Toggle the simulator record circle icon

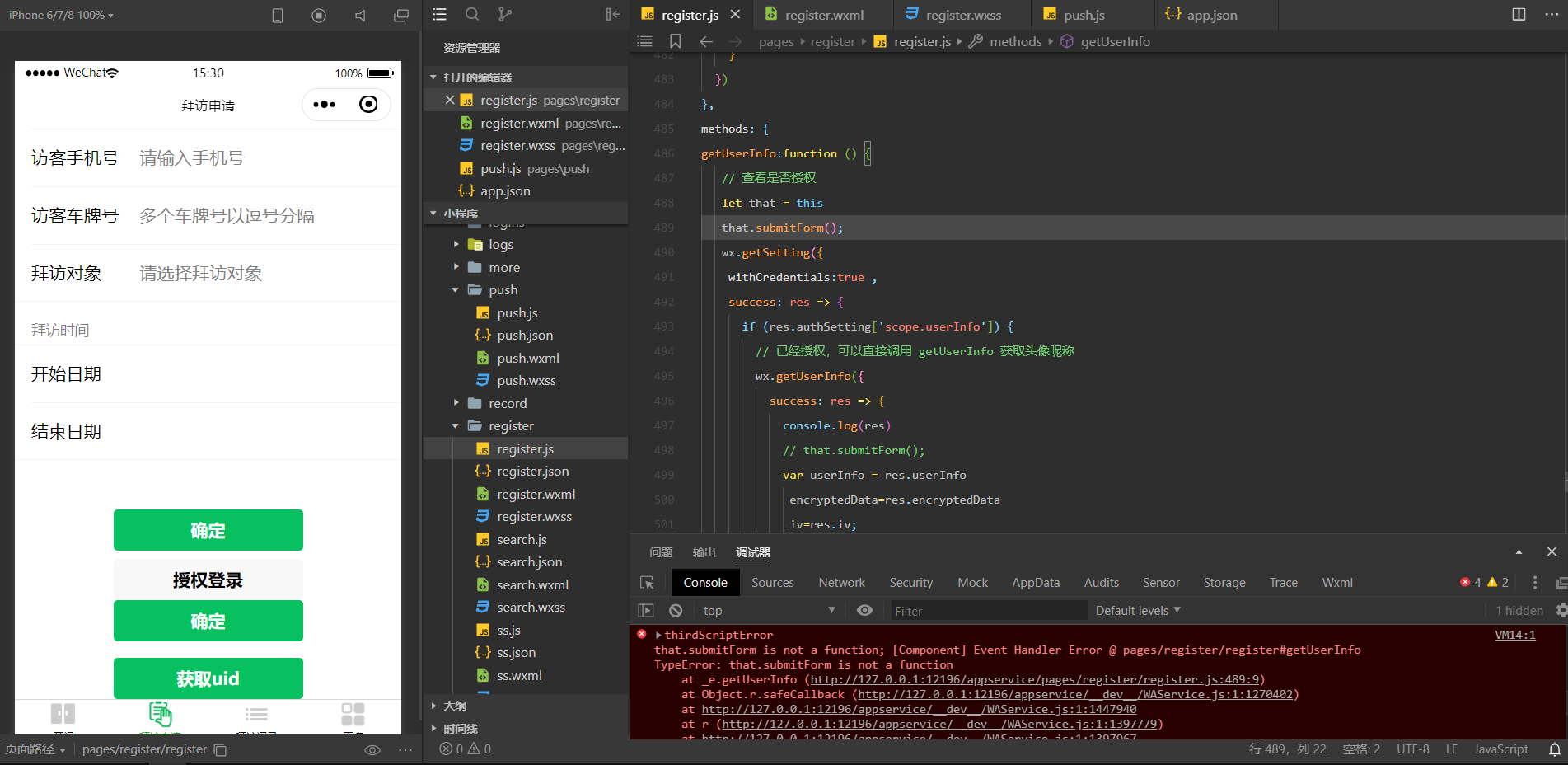[319, 16]
